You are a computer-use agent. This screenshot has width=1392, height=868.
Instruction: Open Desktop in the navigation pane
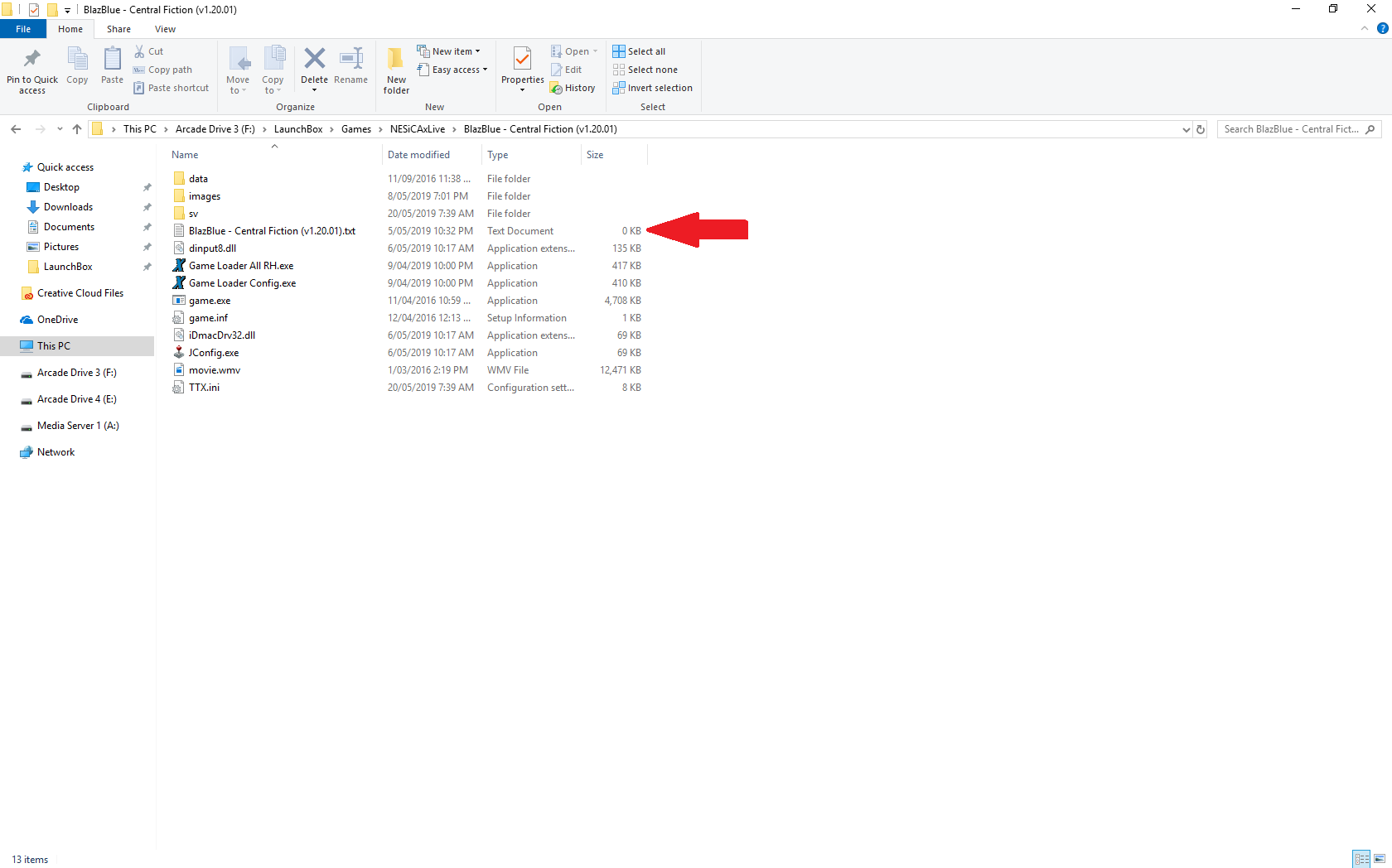tap(61, 187)
